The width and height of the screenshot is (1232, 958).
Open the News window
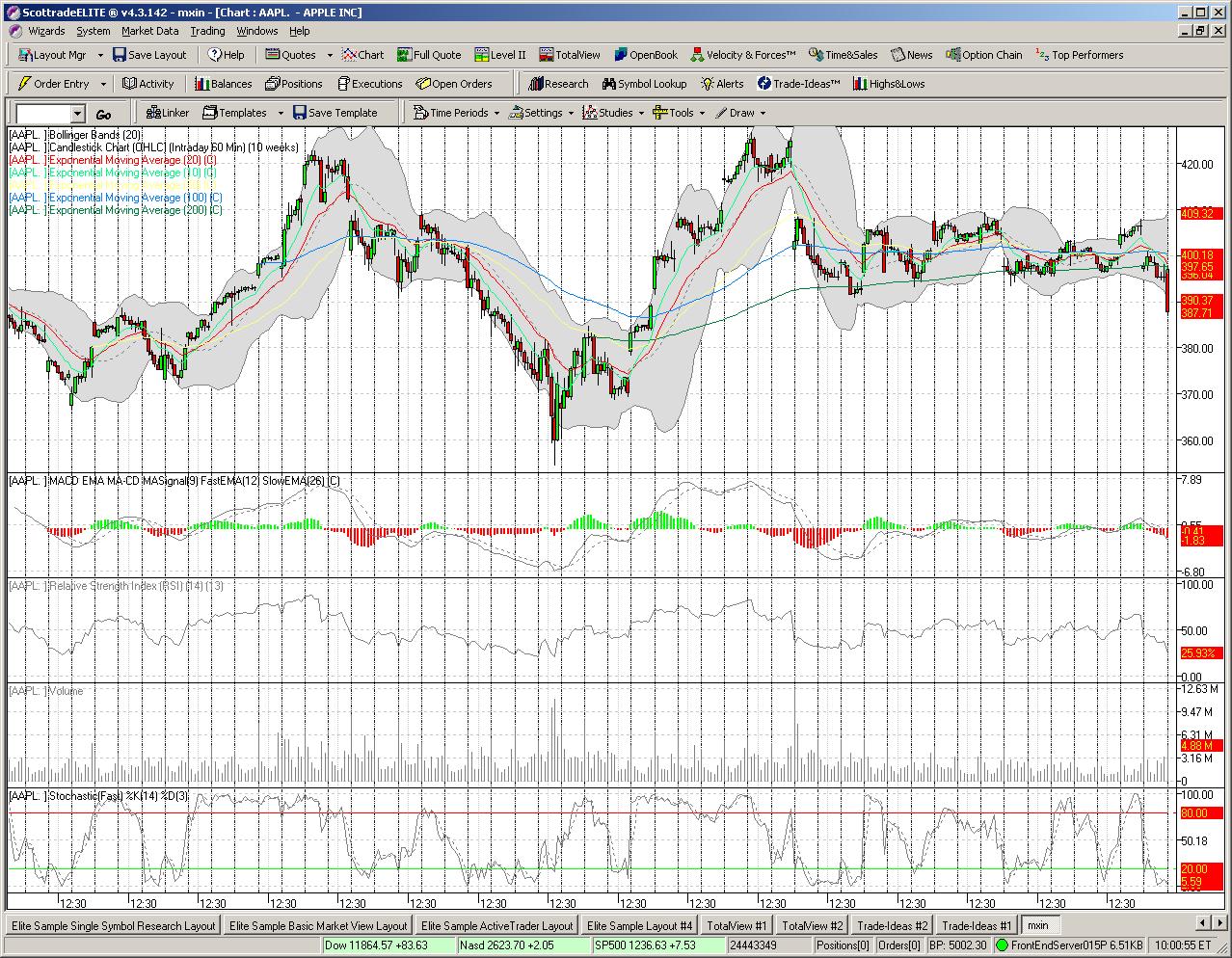click(x=912, y=55)
